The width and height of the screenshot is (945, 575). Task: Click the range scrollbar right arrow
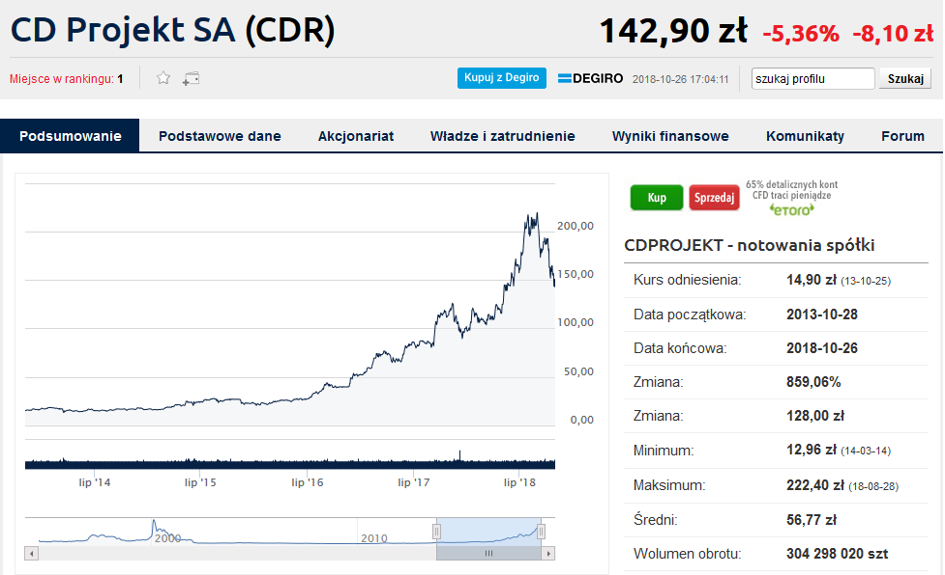(x=548, y=553)
